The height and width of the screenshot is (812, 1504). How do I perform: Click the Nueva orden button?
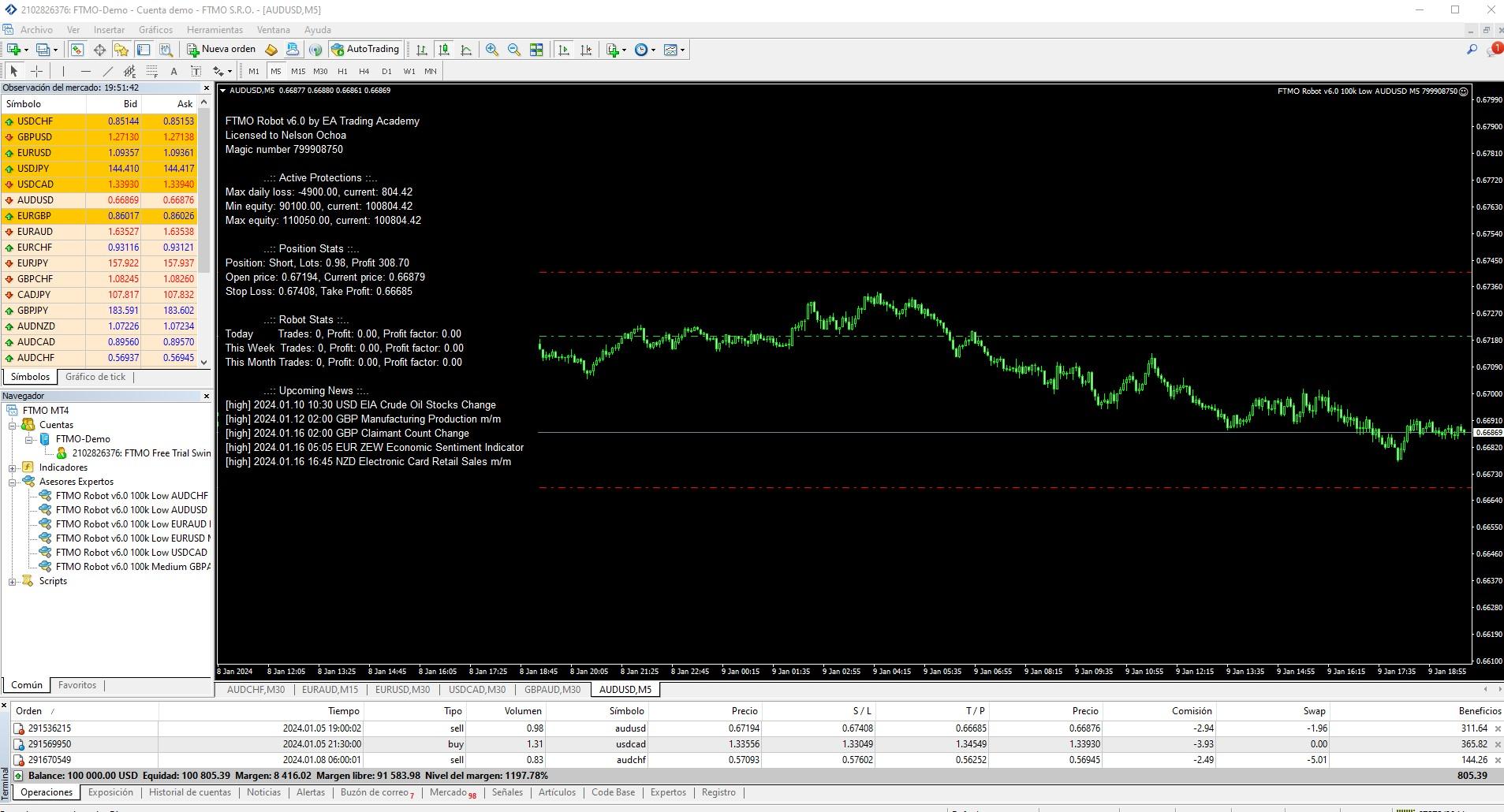point(222,50)
